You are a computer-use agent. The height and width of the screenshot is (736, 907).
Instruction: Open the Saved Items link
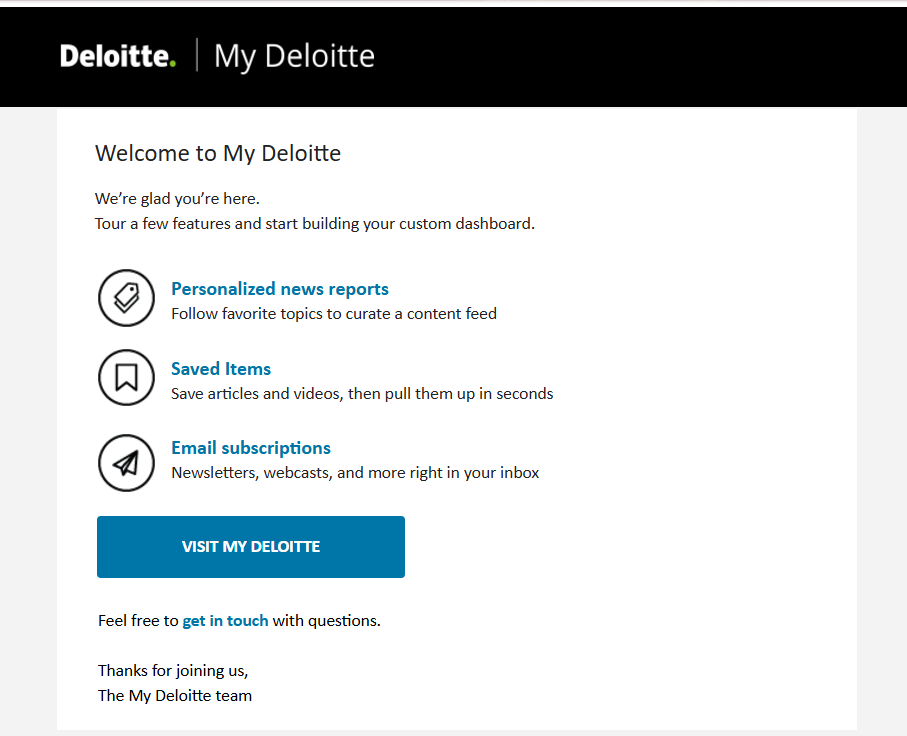pos(221,369)
